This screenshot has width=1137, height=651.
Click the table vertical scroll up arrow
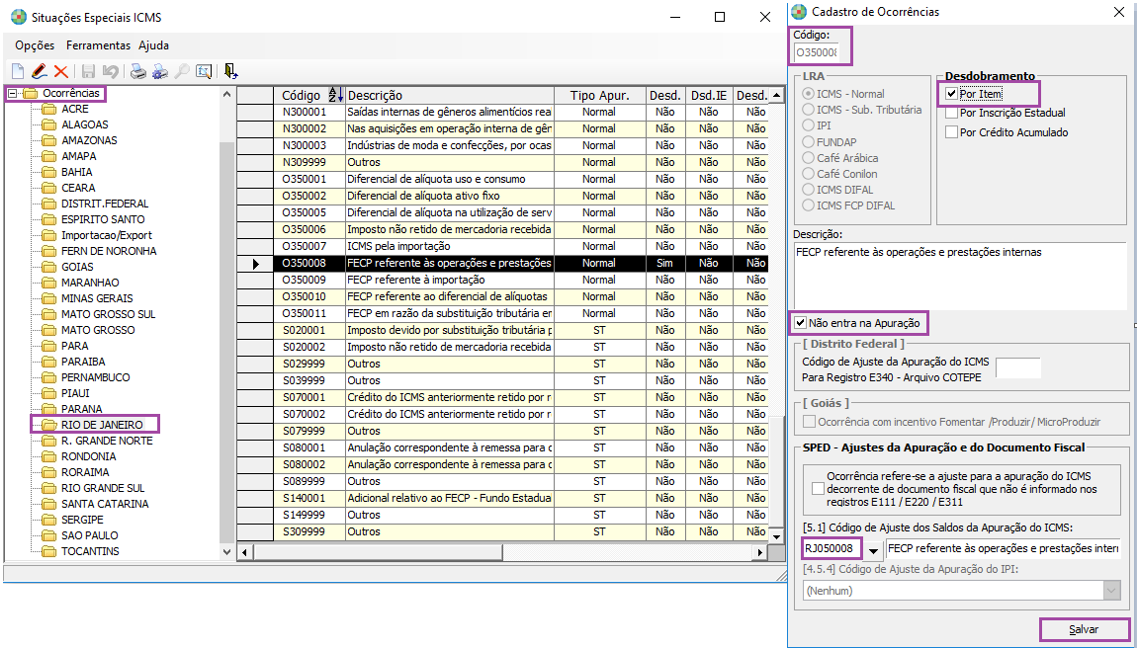[x=776, y=95]
